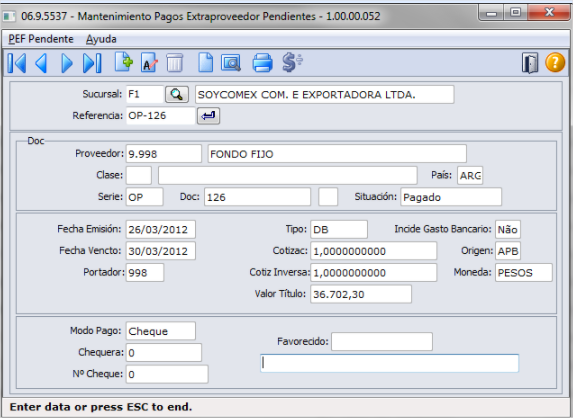
Task: Click Proveedor code field 9.998
Action: [163, 154]
